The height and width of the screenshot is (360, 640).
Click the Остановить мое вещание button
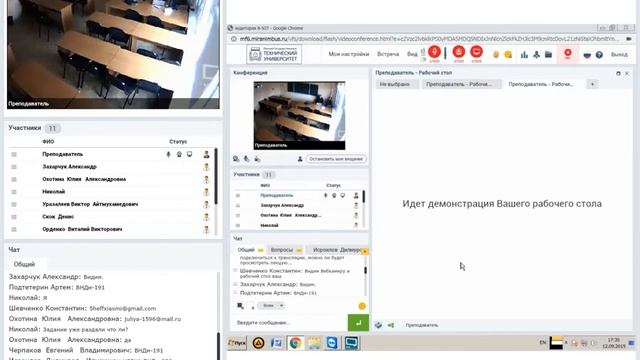[336, 159]
